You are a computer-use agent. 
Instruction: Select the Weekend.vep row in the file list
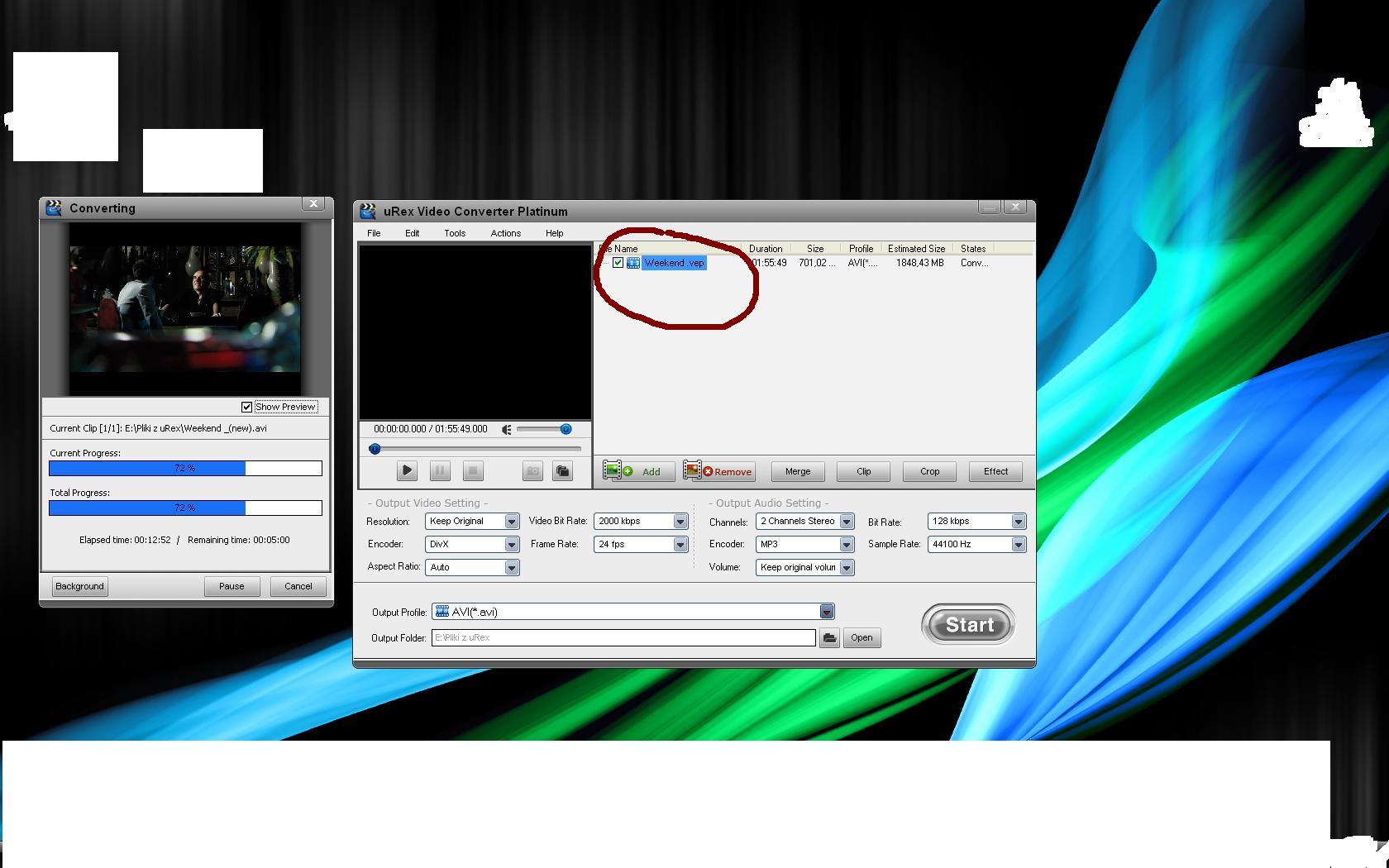coord(814,263)
